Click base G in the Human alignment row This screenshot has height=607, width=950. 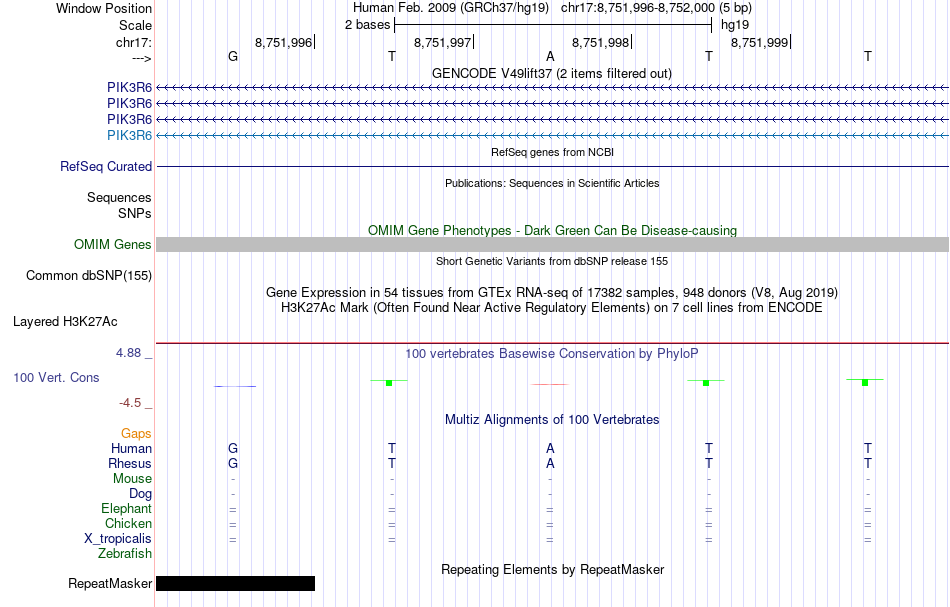tap(233, 448)
